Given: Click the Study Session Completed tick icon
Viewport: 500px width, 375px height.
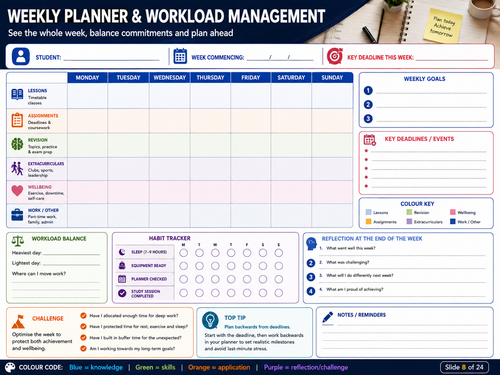Looking at the screenshot, I should (x=122, y=293).
